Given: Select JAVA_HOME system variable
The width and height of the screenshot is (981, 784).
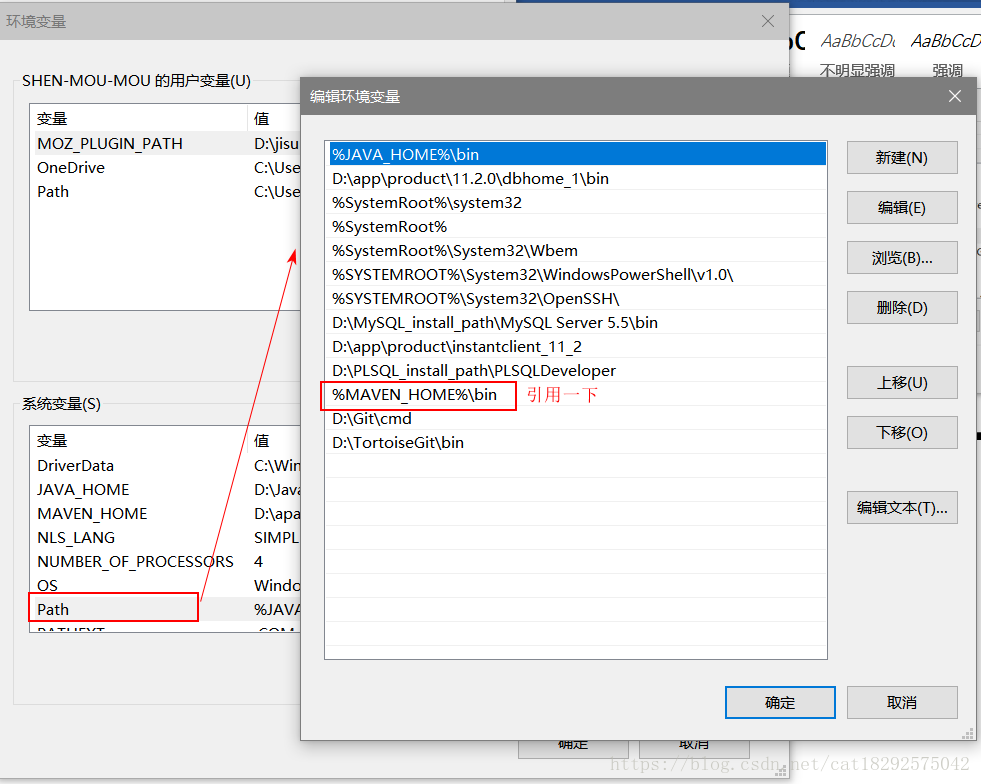Looking at the screenshot, I should [166, 489].
